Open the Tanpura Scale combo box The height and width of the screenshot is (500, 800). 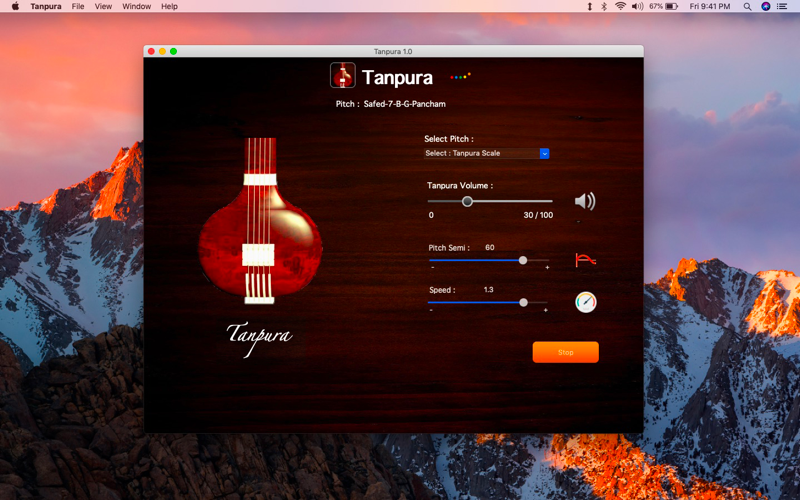[486, 154]
